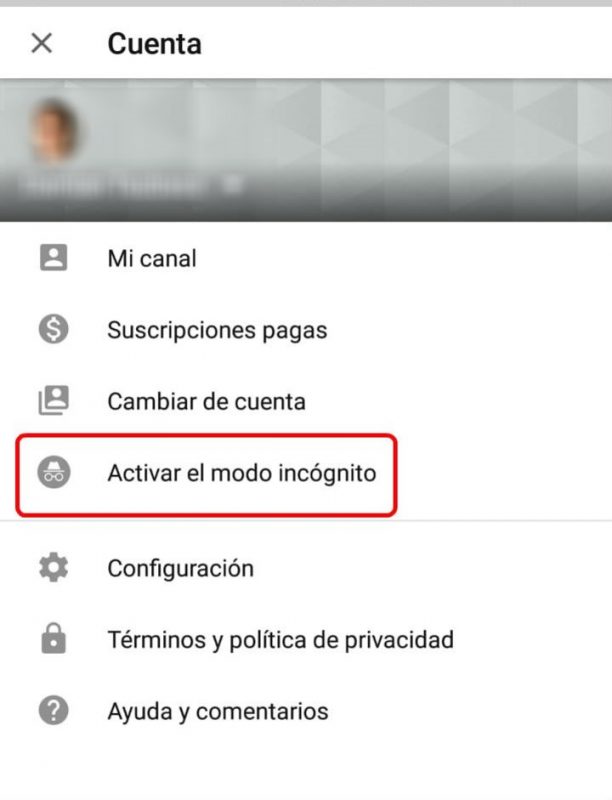This screenshot has width=612, height=800.
Task: Open Términos y política de privacidad
Action: [x=280, y=640]
